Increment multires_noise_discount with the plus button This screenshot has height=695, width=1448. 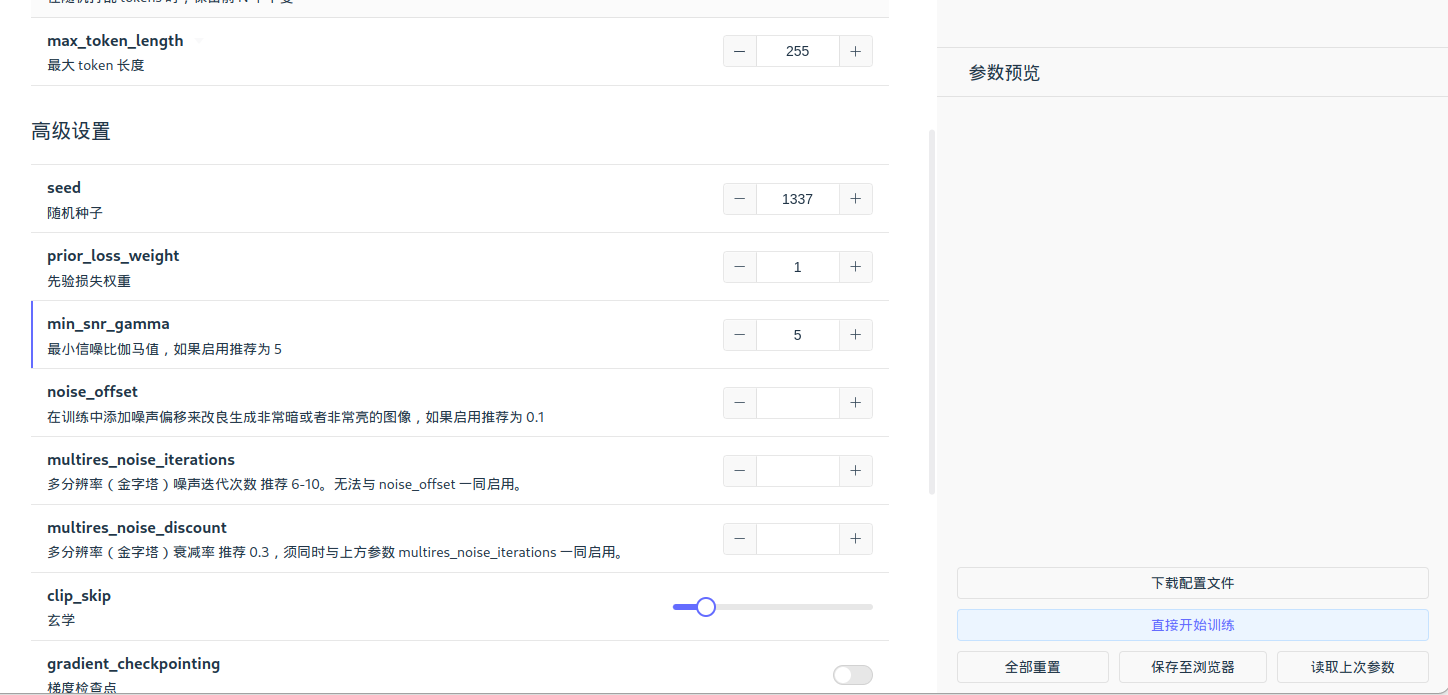click(x=855, y=538)
